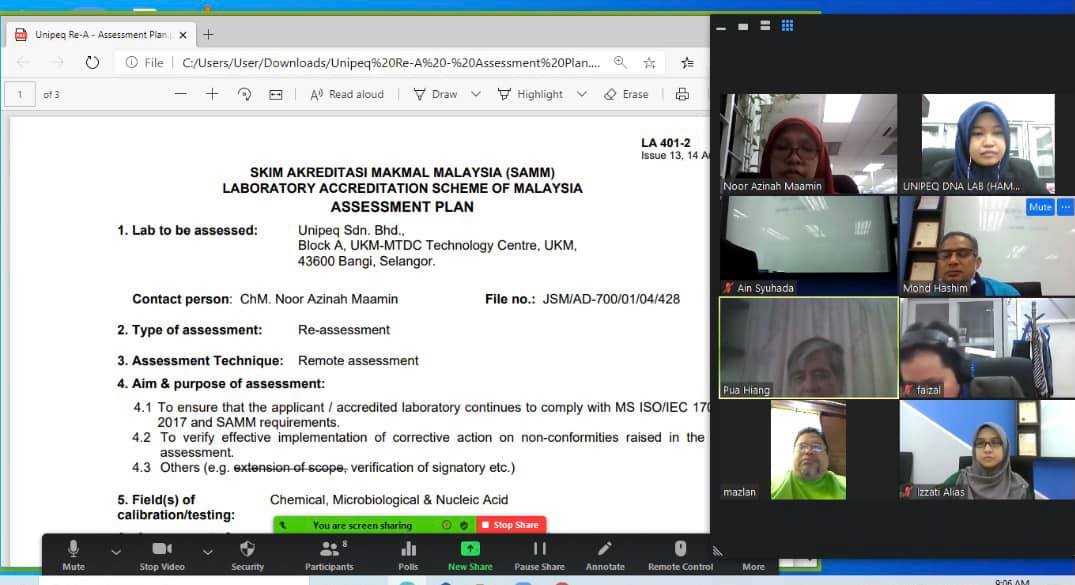
Task: Click 'Remote assessment' text in the PDF
Action: point(358,361)
